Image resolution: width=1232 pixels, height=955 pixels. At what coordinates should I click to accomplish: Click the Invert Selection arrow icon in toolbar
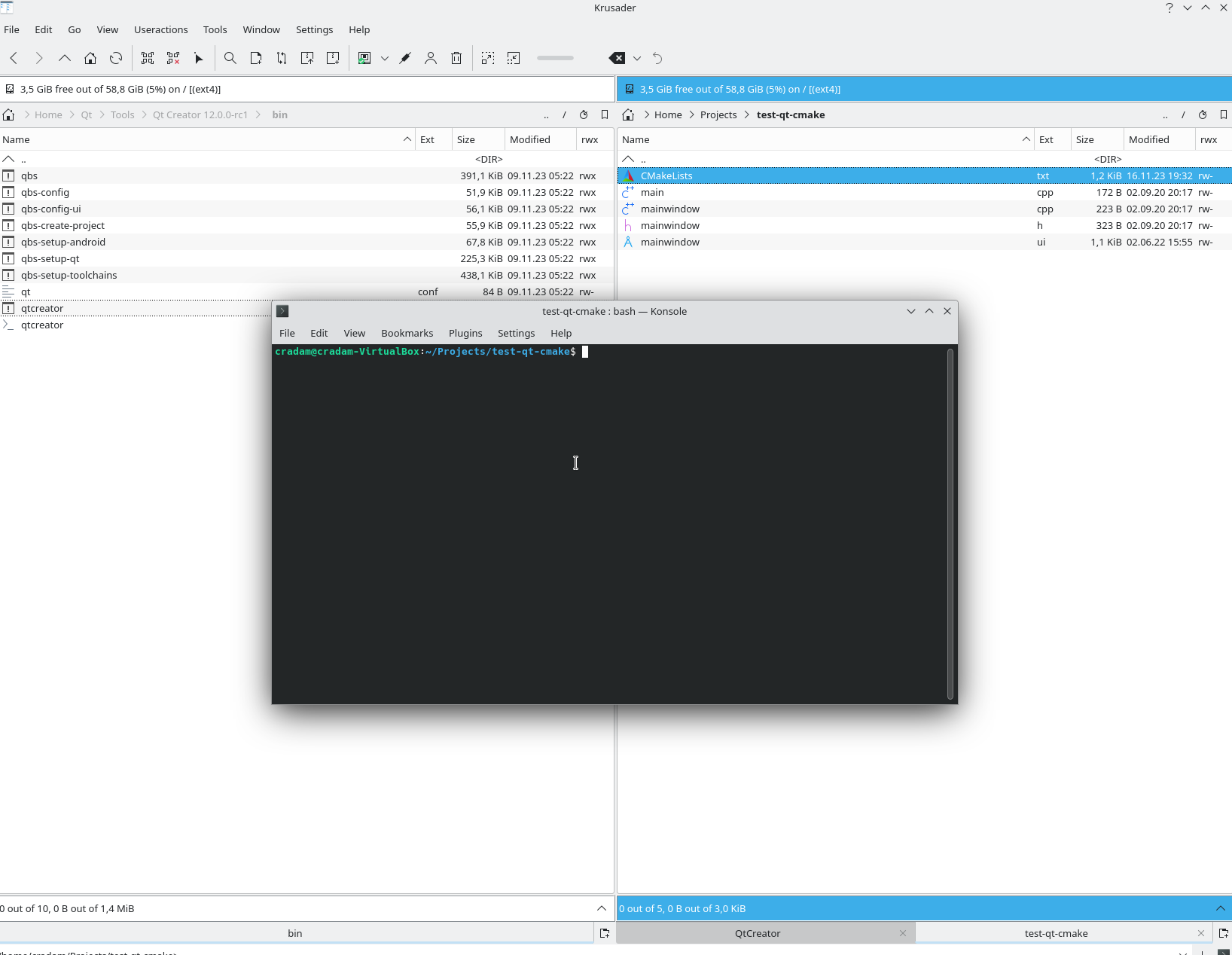coord(199,58)
